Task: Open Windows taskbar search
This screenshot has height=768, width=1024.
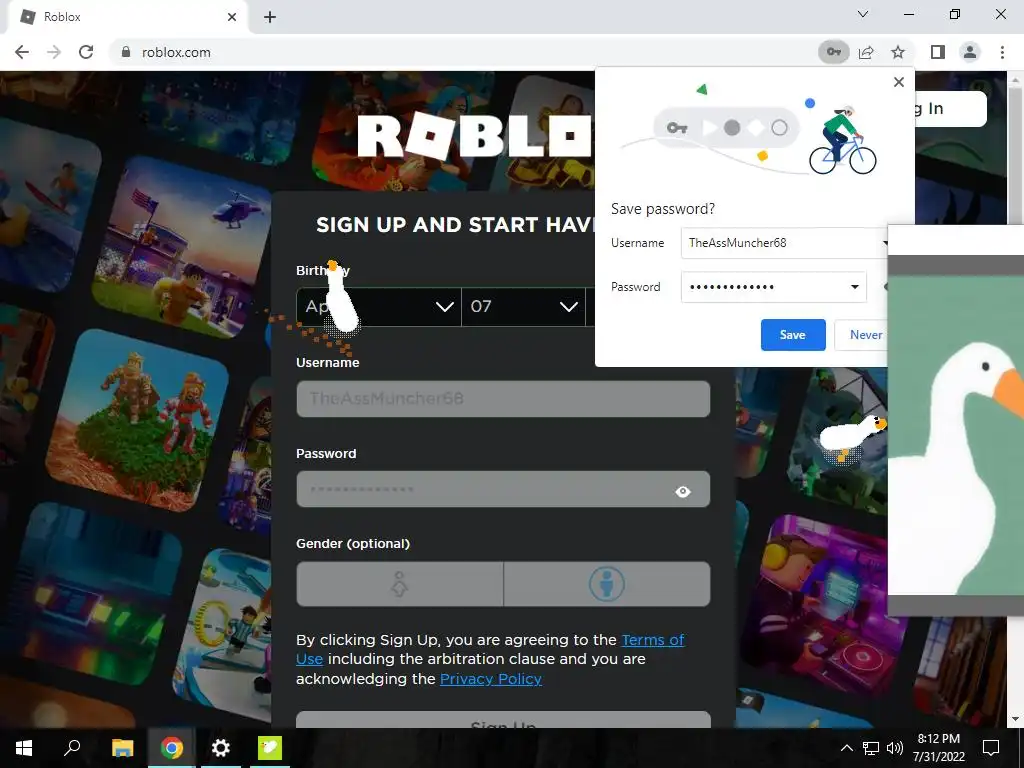Action: 72,748
